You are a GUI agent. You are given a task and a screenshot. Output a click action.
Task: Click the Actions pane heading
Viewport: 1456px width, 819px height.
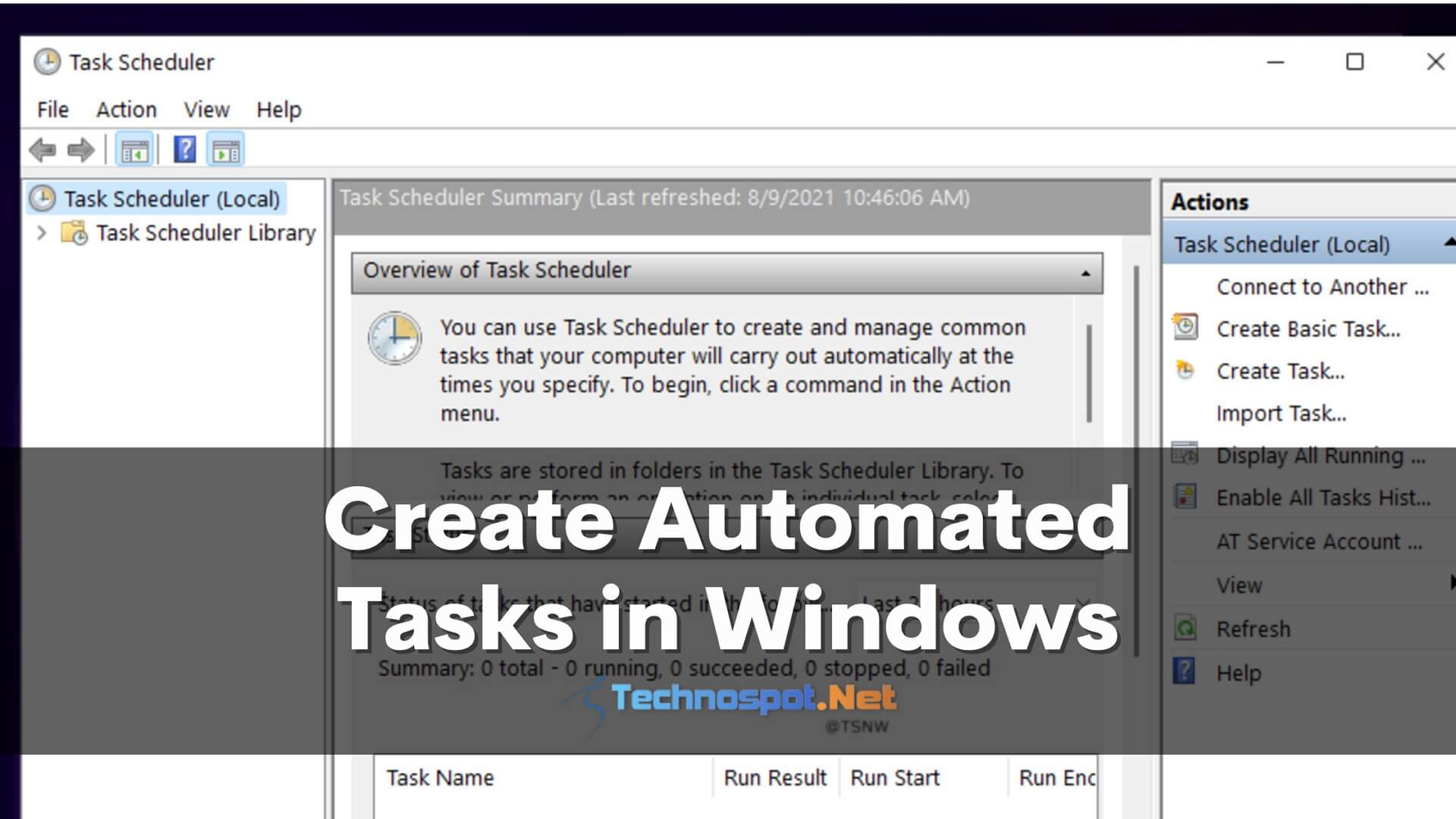(x=1210, y=202)
